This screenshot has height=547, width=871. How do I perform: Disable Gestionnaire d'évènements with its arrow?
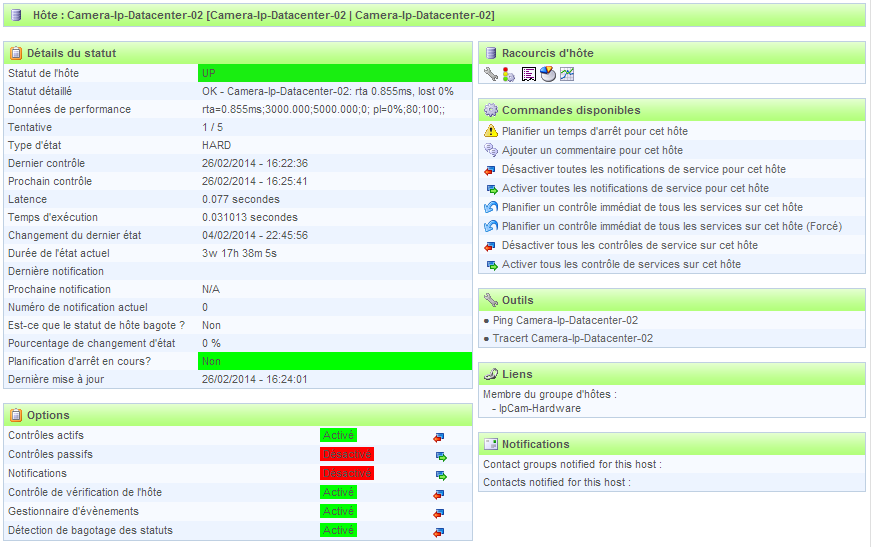[439, 514]
